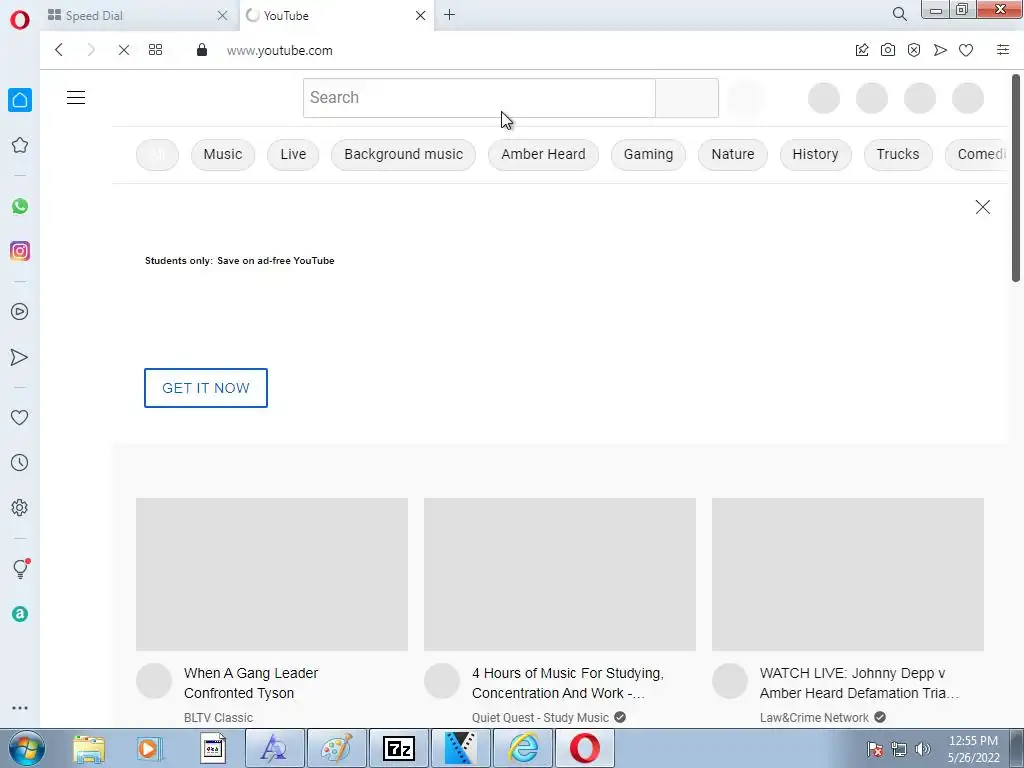This screenshot has height=768, width=1024.
Task: Click thumbnail of 4 Hours Music video
Action: pyautogui.click(x=560, y=574)
